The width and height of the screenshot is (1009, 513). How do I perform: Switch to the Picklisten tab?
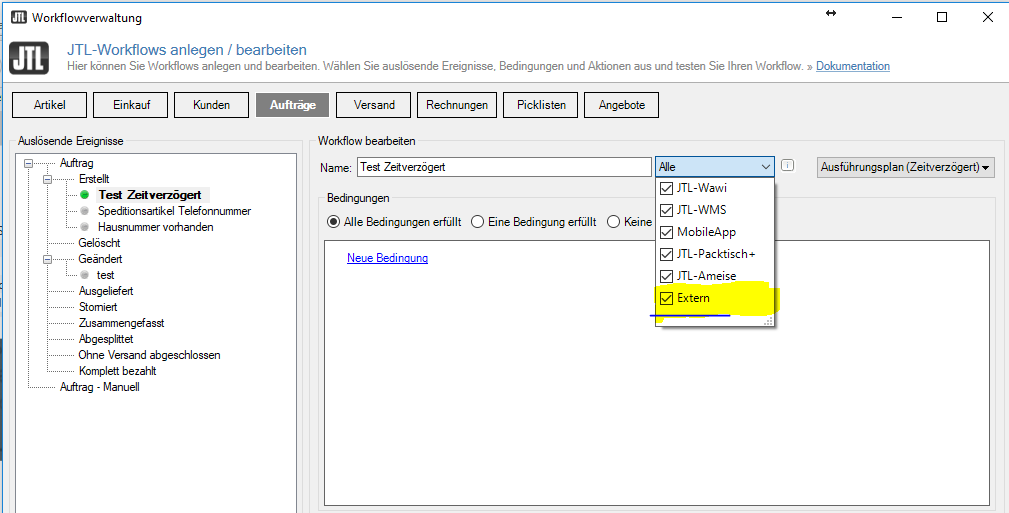tap(541, 105)
